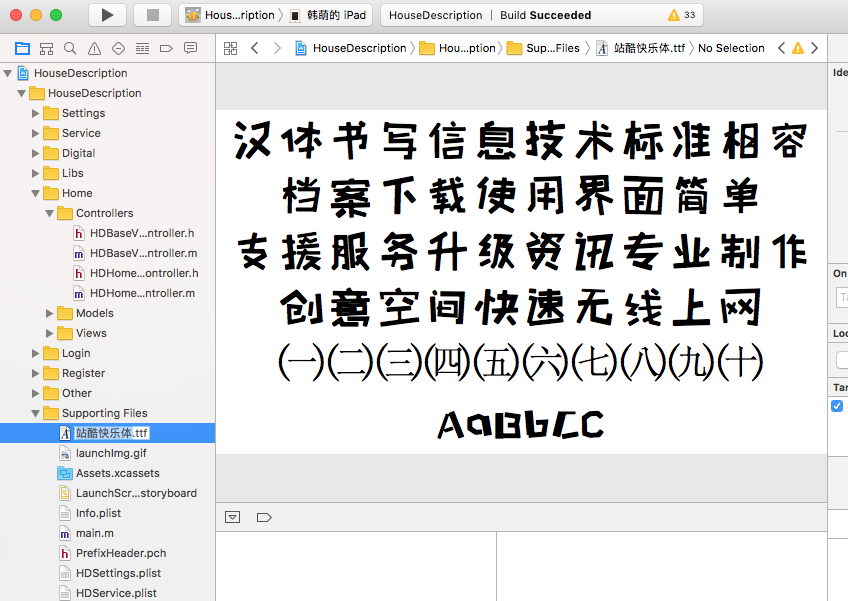Toggle breakpoints activation in debug bar

pyautogui.click(x=264, y=517)
